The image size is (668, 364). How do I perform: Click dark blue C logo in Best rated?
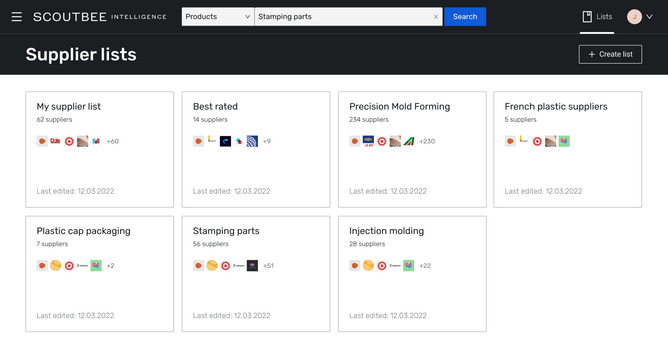pyautogui.click(x=225, y=141)
